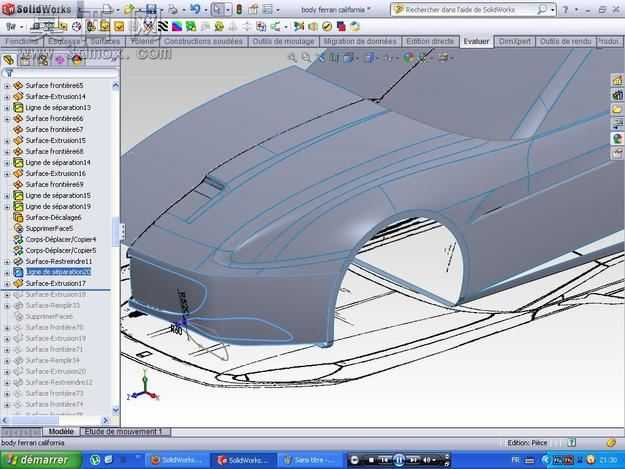Click the Rebuild traffic light icon
The width and height of the screenshot is (625, 469).
(239, 9)
